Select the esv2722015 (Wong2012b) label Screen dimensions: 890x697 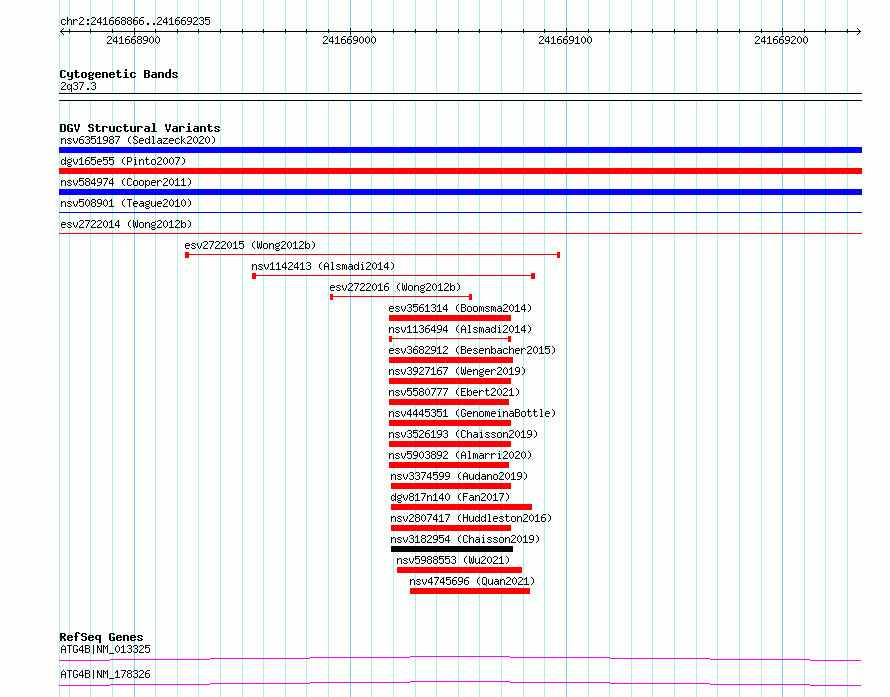point(250,245)
